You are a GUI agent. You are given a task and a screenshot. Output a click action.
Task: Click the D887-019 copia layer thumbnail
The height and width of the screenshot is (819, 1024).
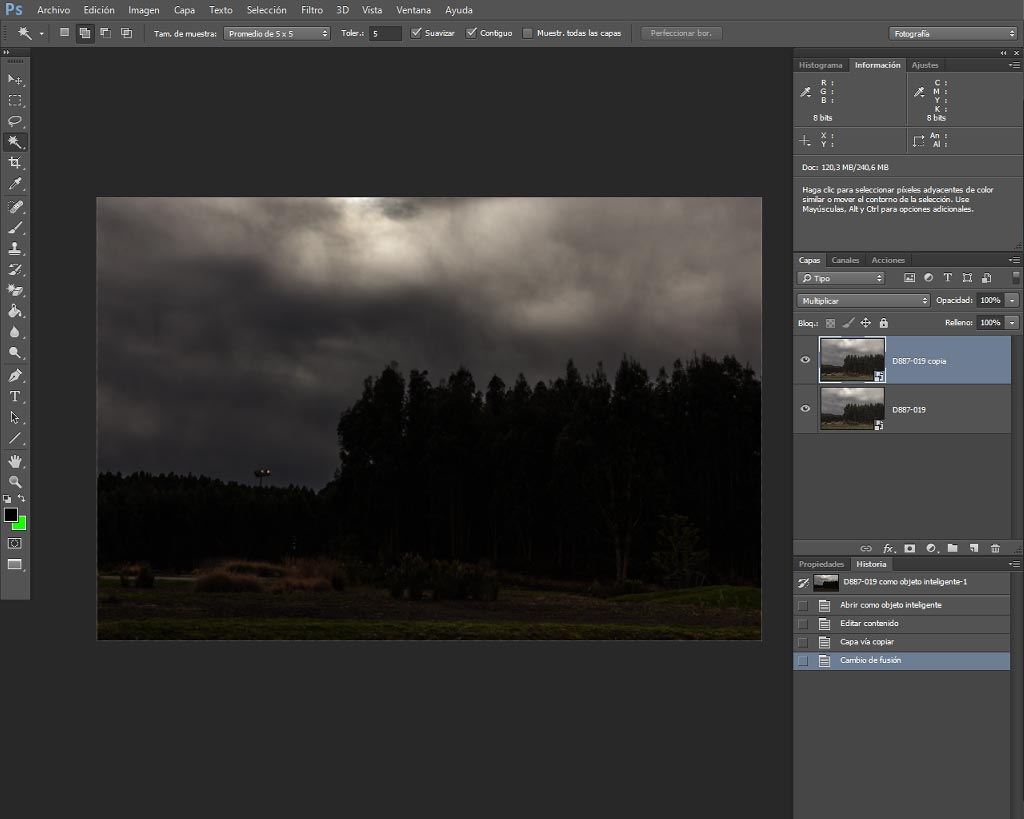pyautogui.click(x=852, y=360)
